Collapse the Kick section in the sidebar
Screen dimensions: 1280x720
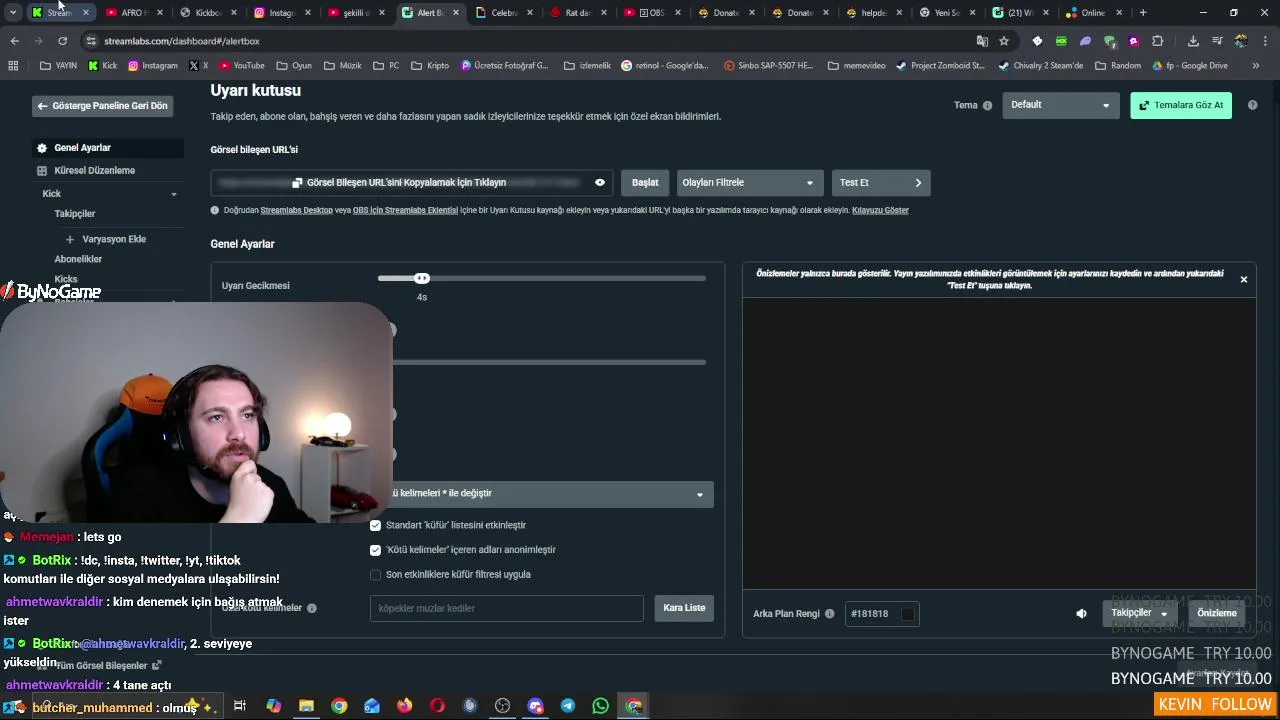tap(174, 194)
